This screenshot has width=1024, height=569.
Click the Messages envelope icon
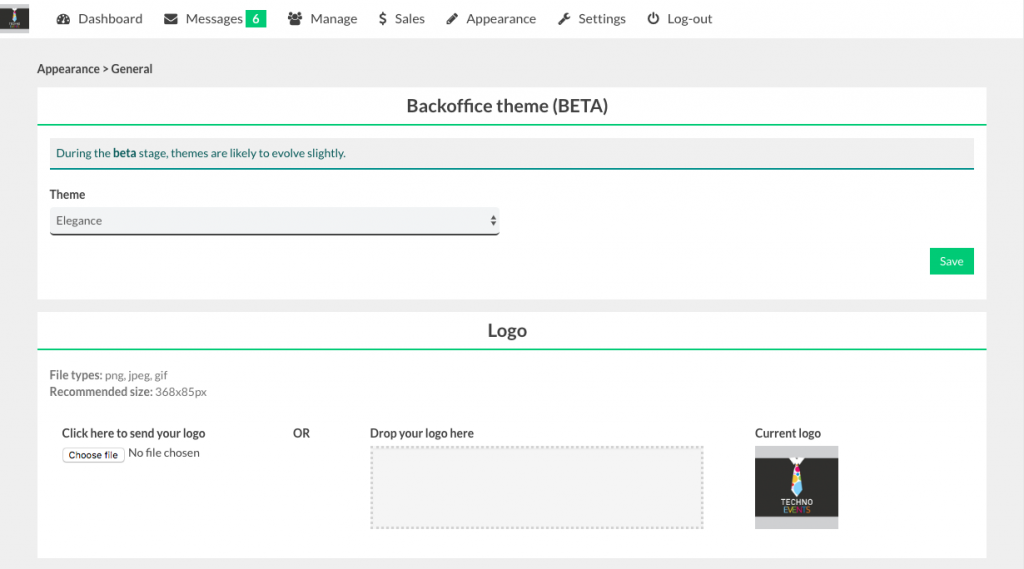point(171,19)
